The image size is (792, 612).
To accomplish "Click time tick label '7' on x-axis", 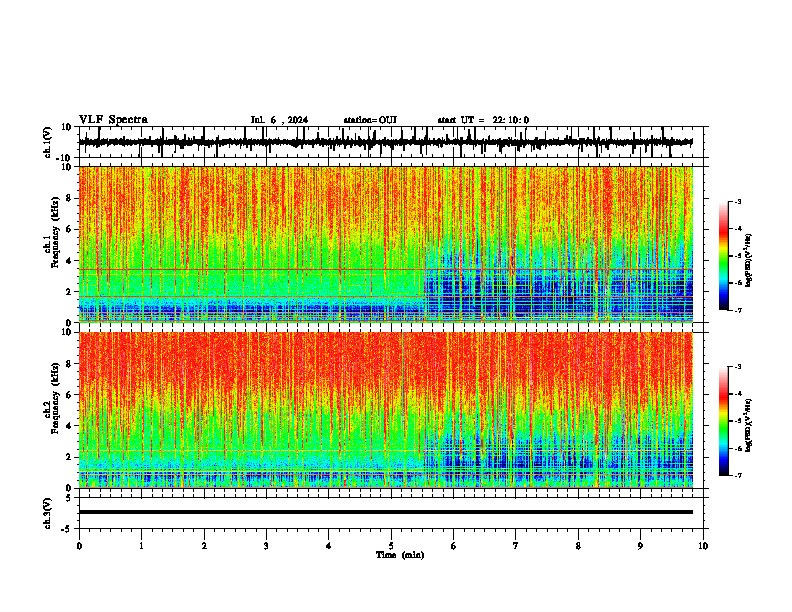I will 516,546.
